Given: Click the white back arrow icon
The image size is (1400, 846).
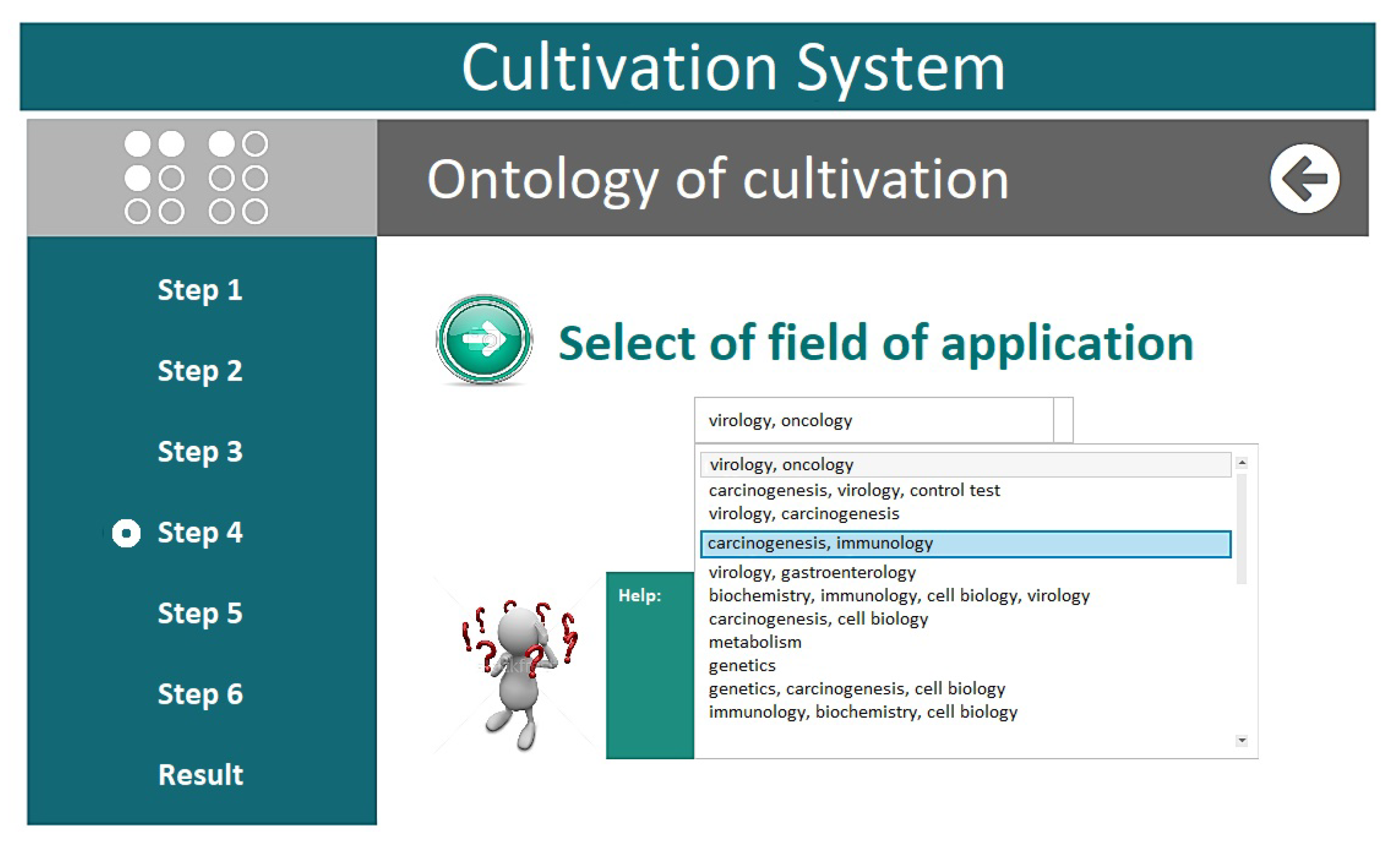Looking at the screenshot, I should 1304,178.
